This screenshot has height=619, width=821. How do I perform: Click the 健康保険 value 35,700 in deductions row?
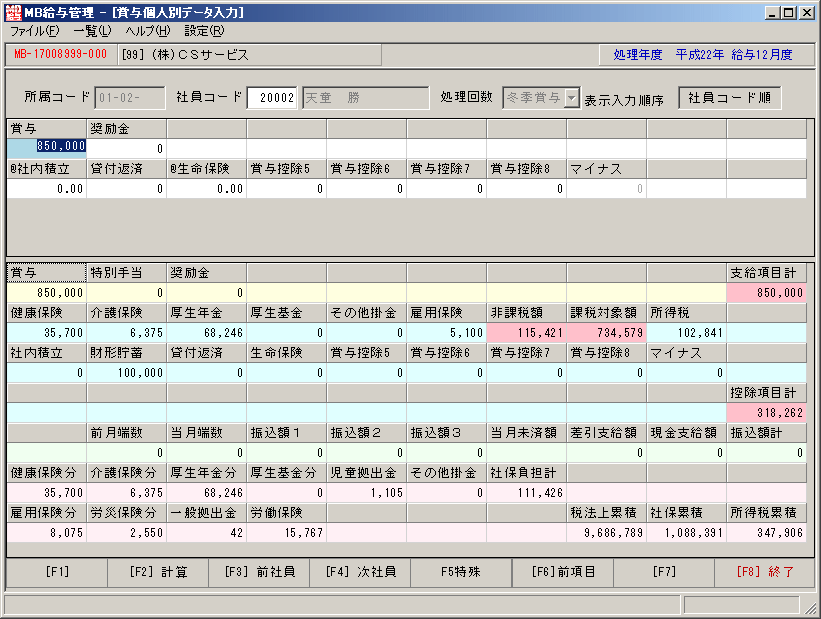pos(47,333)
